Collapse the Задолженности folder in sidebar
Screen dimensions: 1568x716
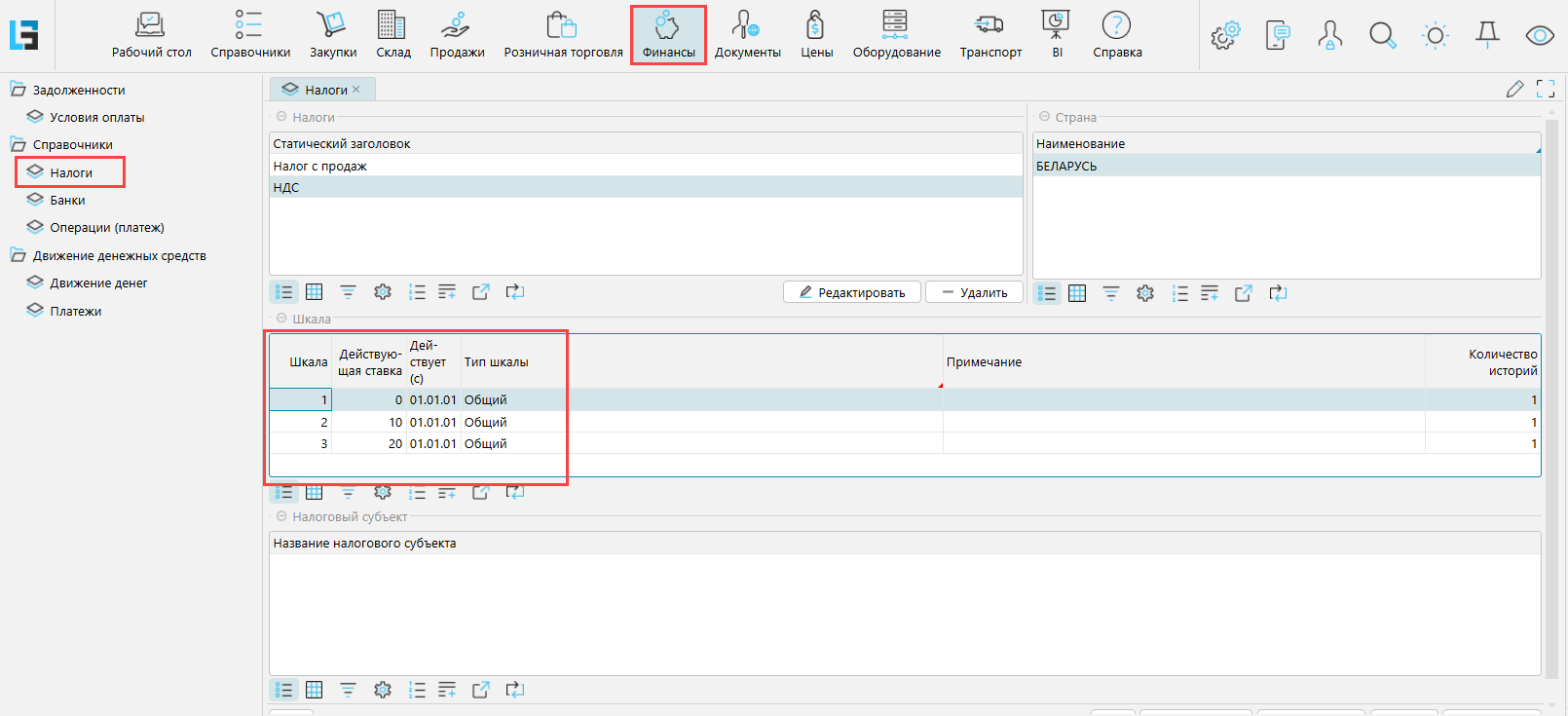click(x=19, y=90)
